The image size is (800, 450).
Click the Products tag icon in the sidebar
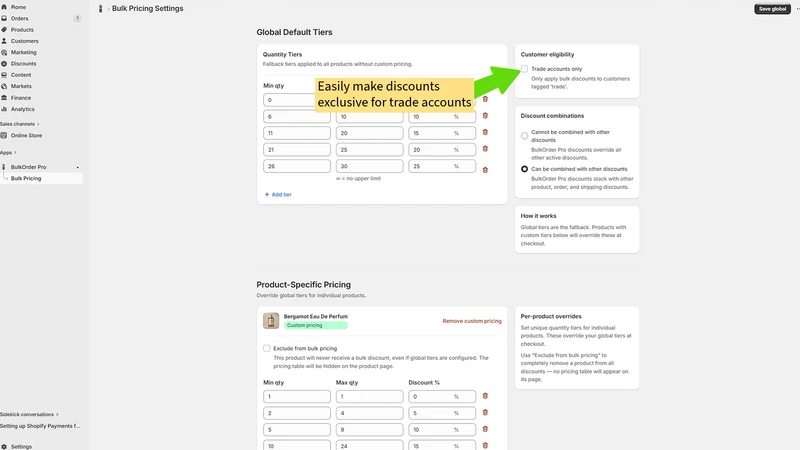[4, 30]
